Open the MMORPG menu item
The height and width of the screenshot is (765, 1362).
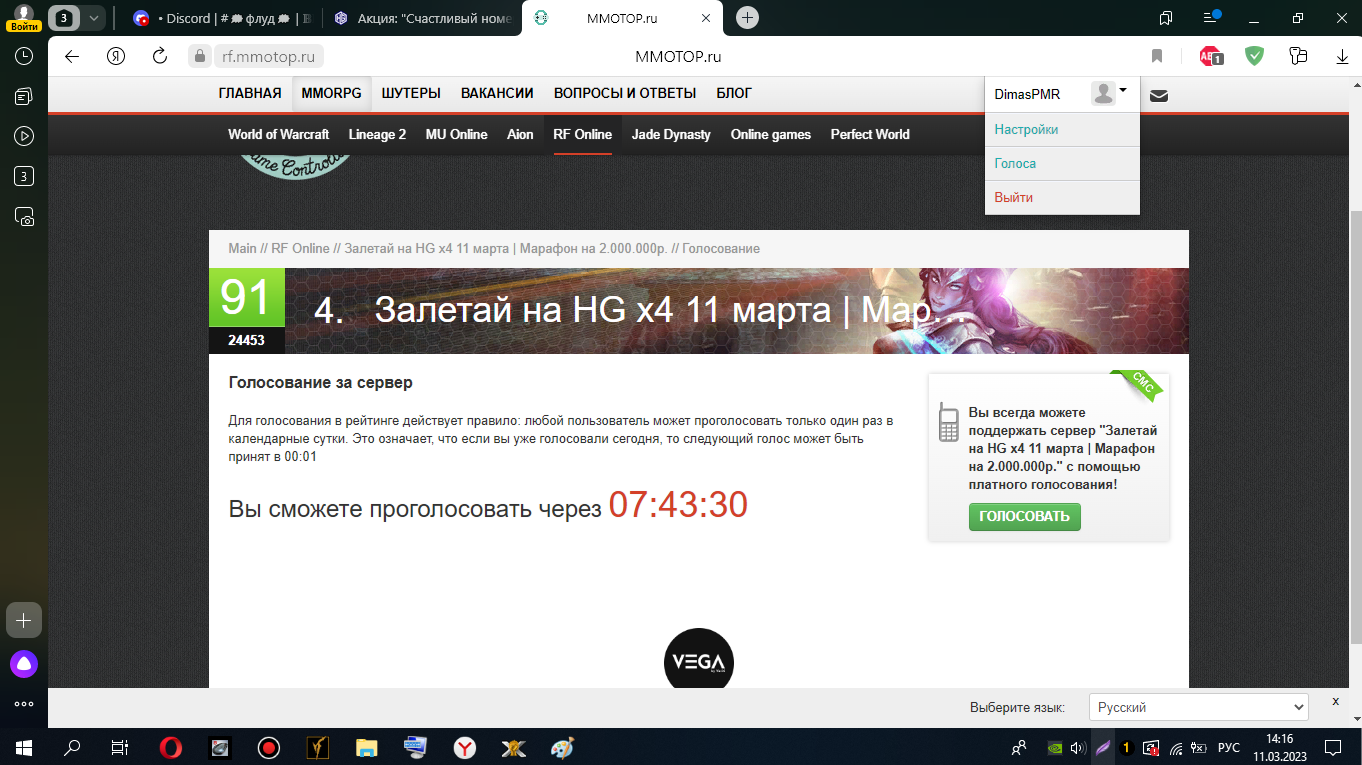331,93
